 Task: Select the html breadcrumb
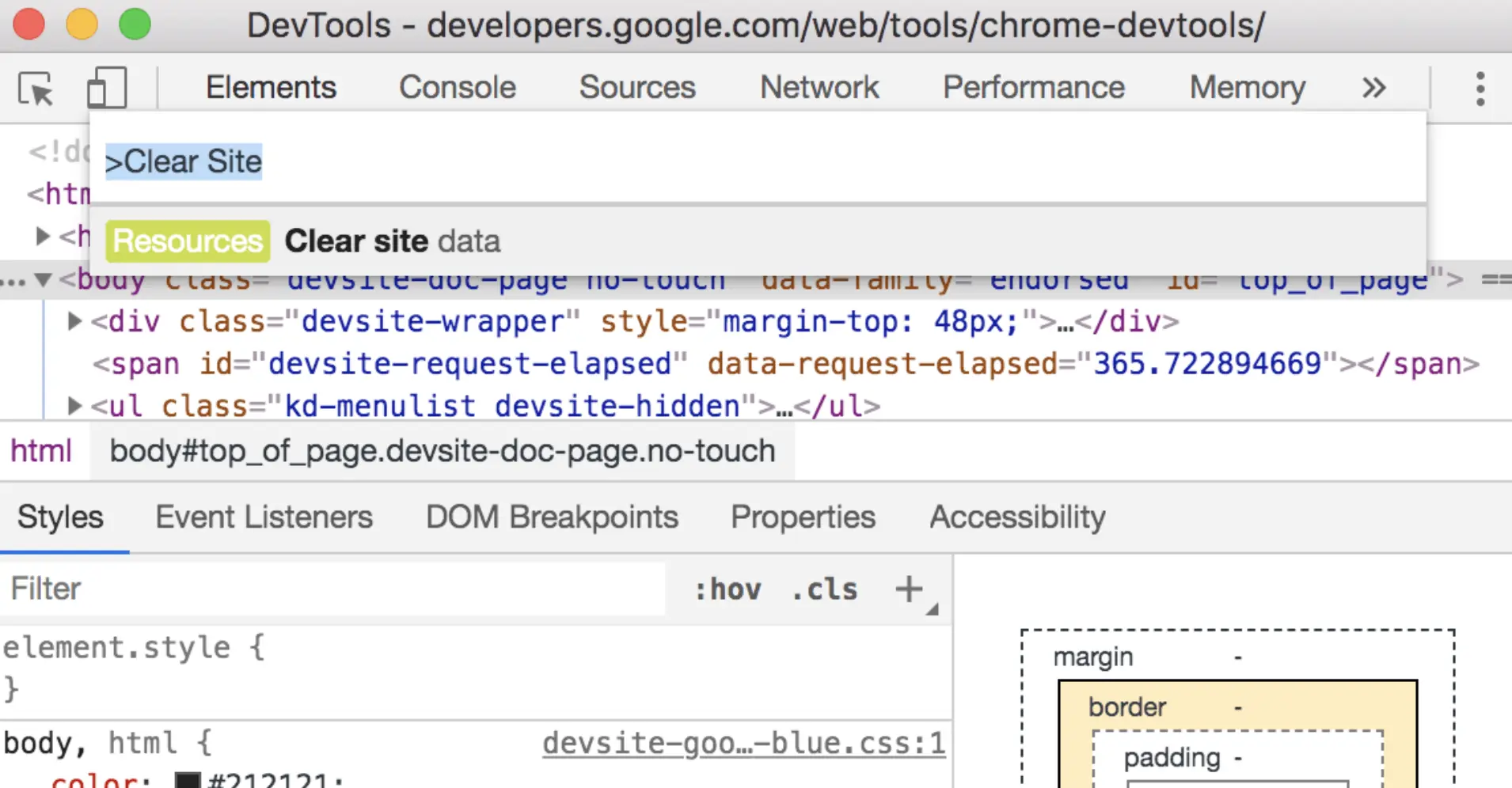click(x=41, y=451)
